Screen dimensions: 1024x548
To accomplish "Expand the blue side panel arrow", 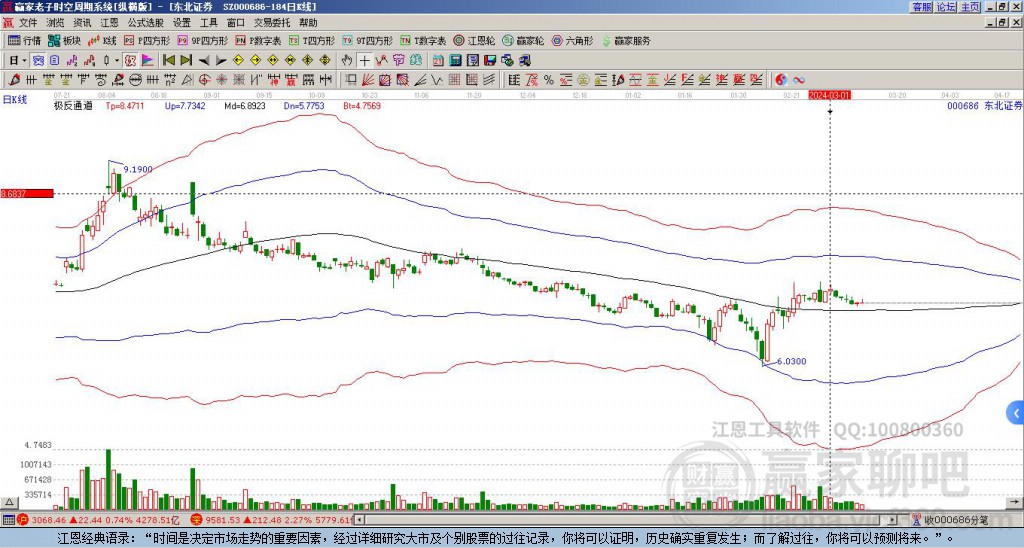I will click(x=1016, y=413).
